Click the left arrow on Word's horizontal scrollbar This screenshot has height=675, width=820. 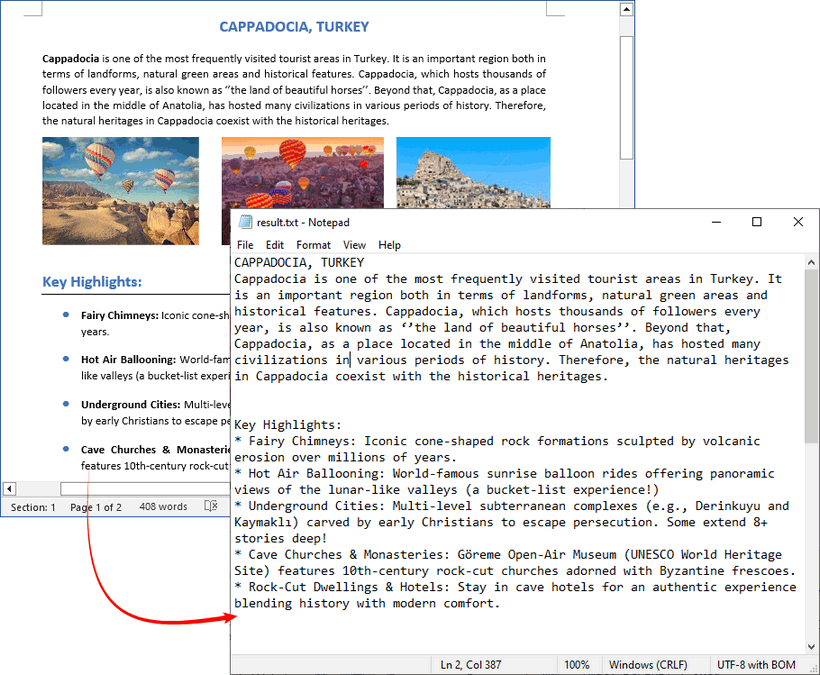pyautogui.click(x=9, y=488)
